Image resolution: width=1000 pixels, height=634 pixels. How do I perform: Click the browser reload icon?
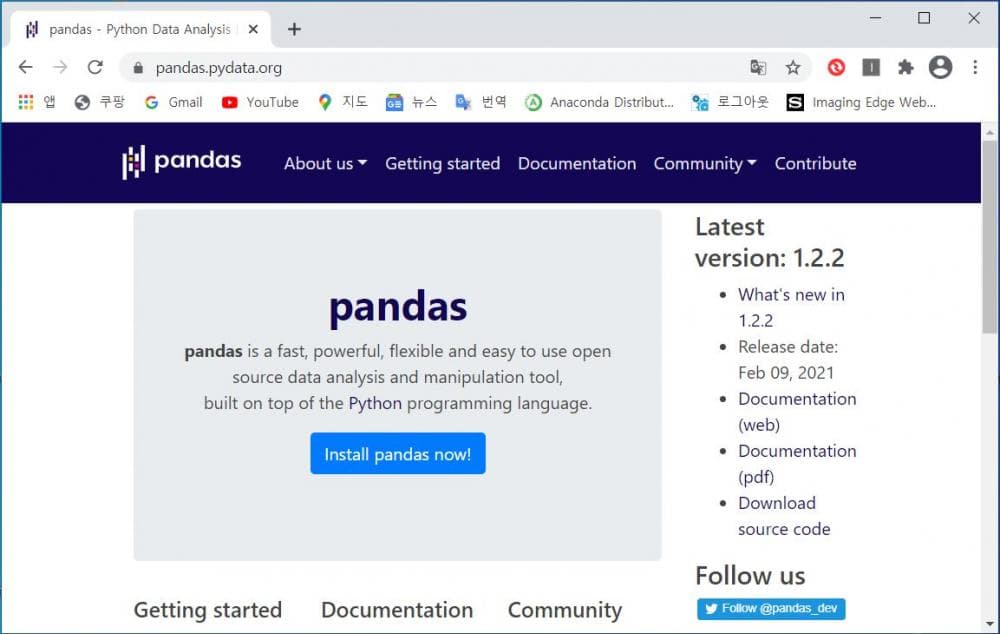(x=95, y=67)
